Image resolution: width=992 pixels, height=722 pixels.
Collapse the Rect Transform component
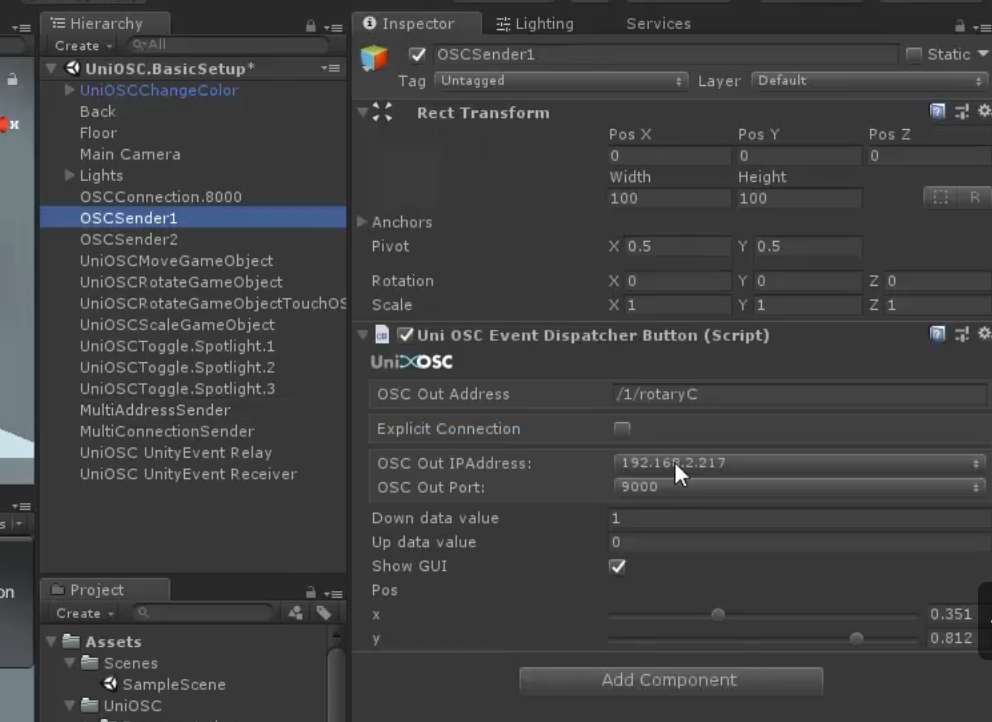click(x=363, y=112)
